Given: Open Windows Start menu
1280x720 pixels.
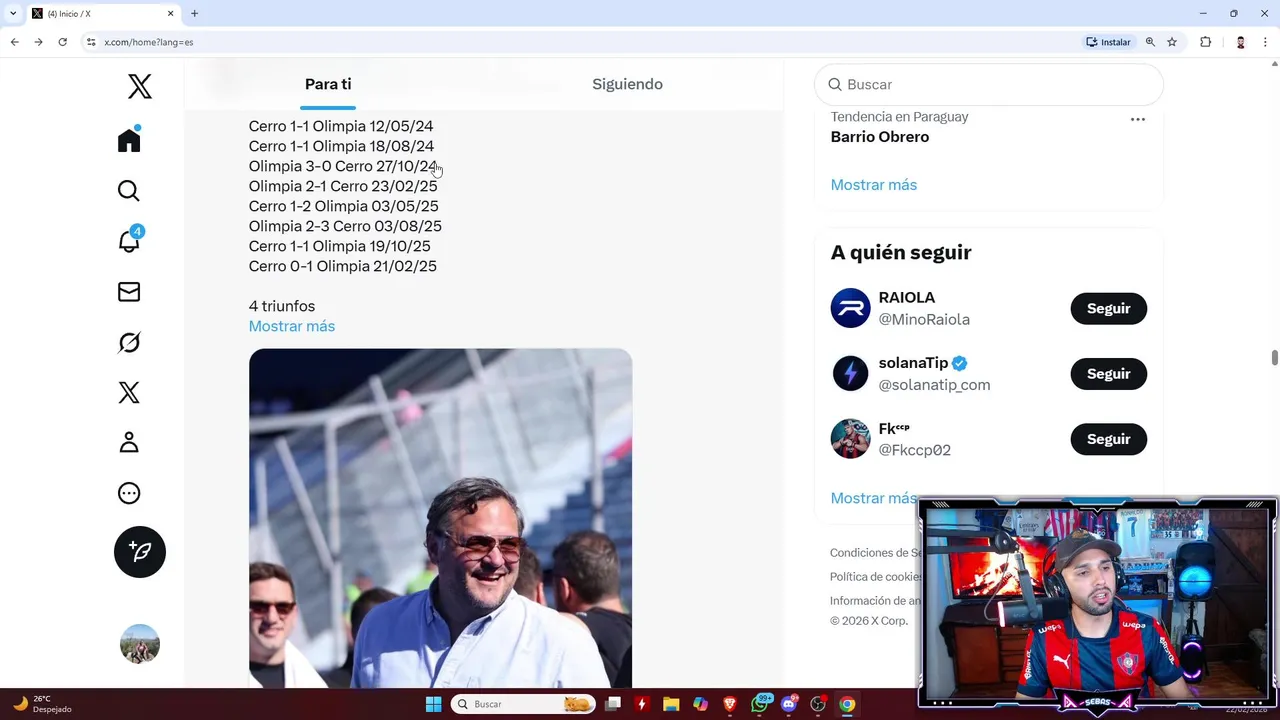Looking at the screenshot, I should click(x=433, y=704).
